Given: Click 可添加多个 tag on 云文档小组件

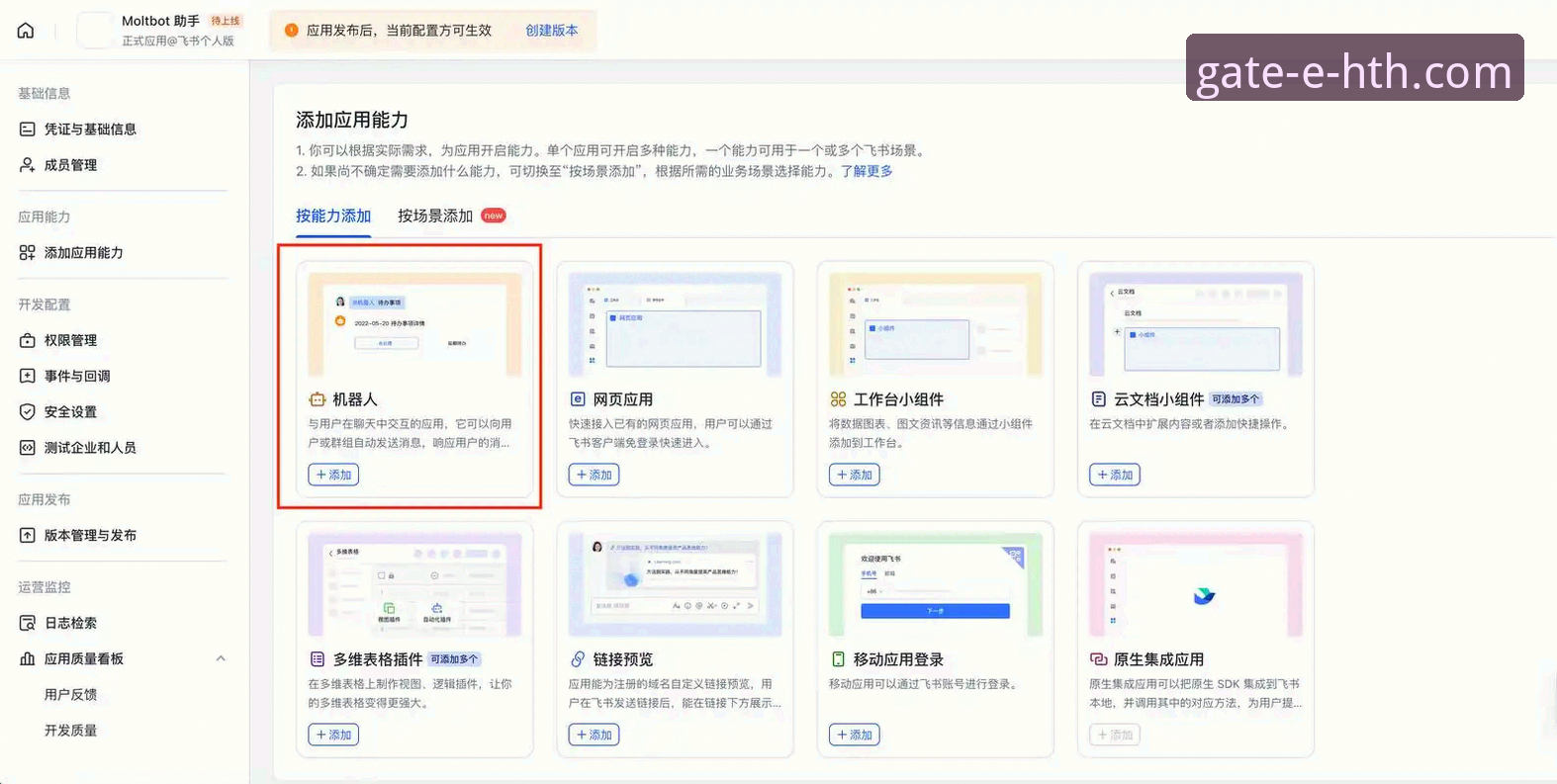Looking at the screenshot, I should (x=1236, y=399).
